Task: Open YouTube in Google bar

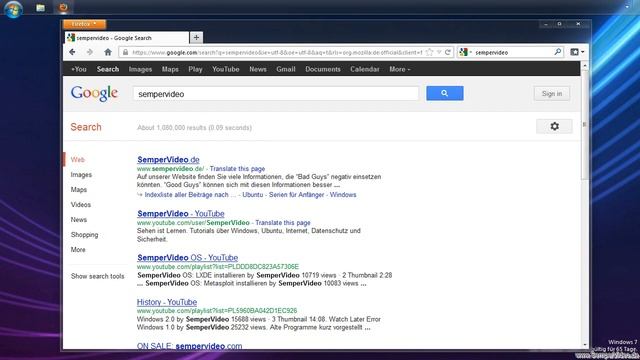Action: (x=226, y=69)
